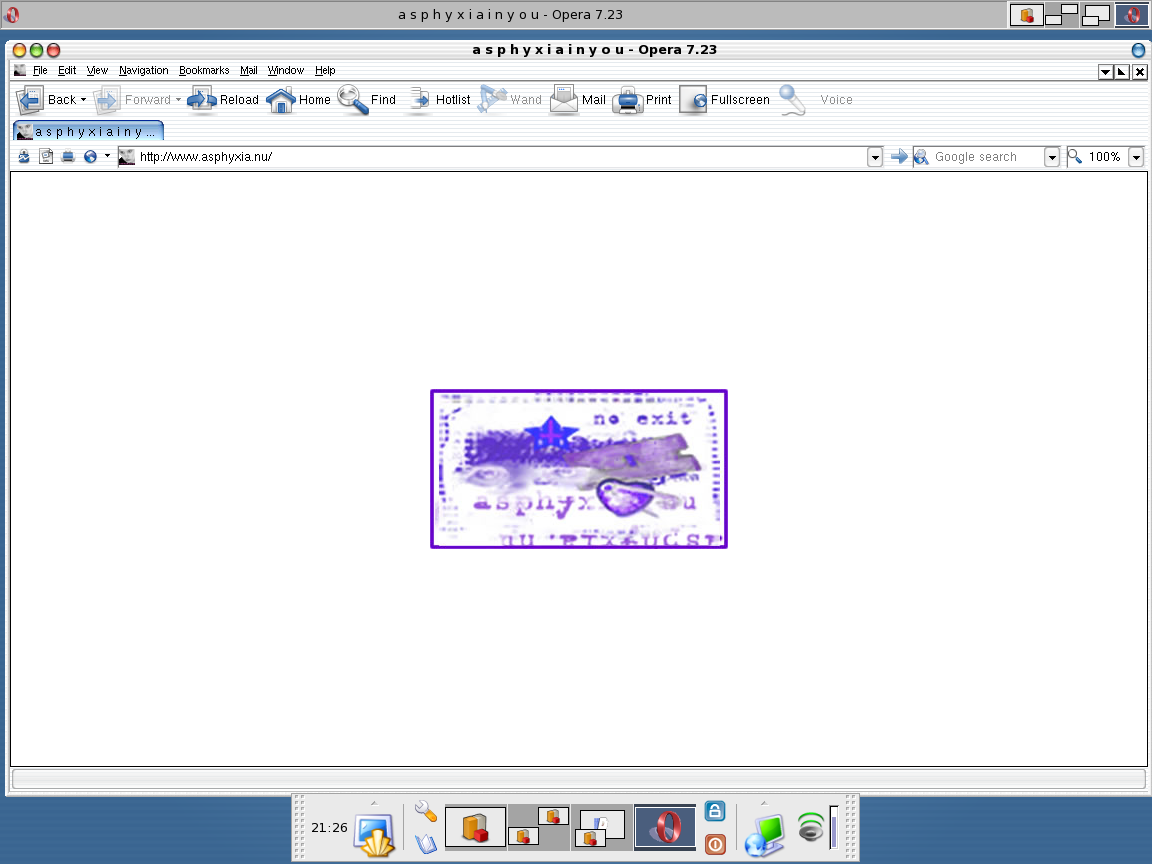Open the Bookmarks menu
This screenshot has height=864, width=1152.
(x=204, y=71)
